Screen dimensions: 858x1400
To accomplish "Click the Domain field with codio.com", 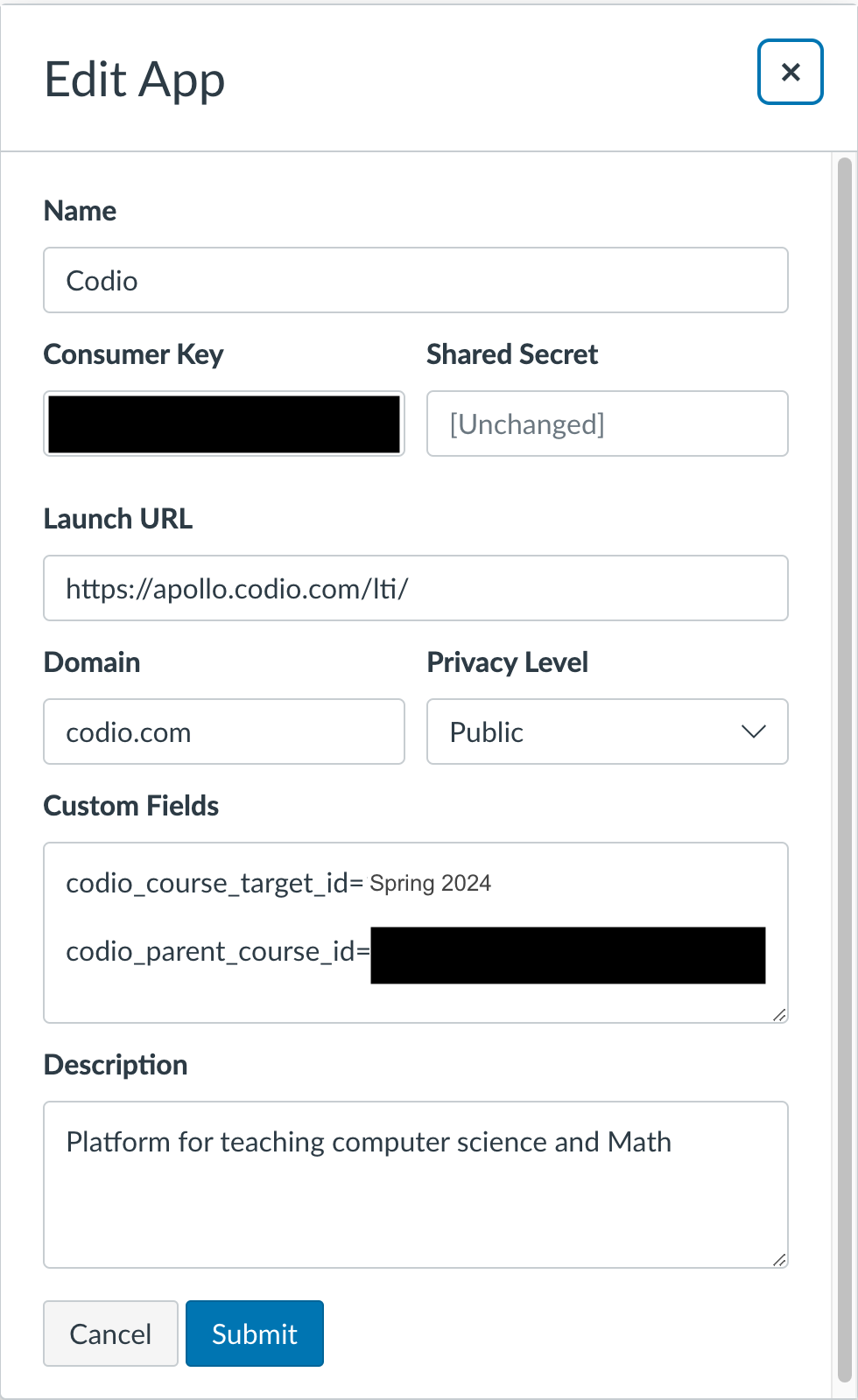I will tap(224, 731).
